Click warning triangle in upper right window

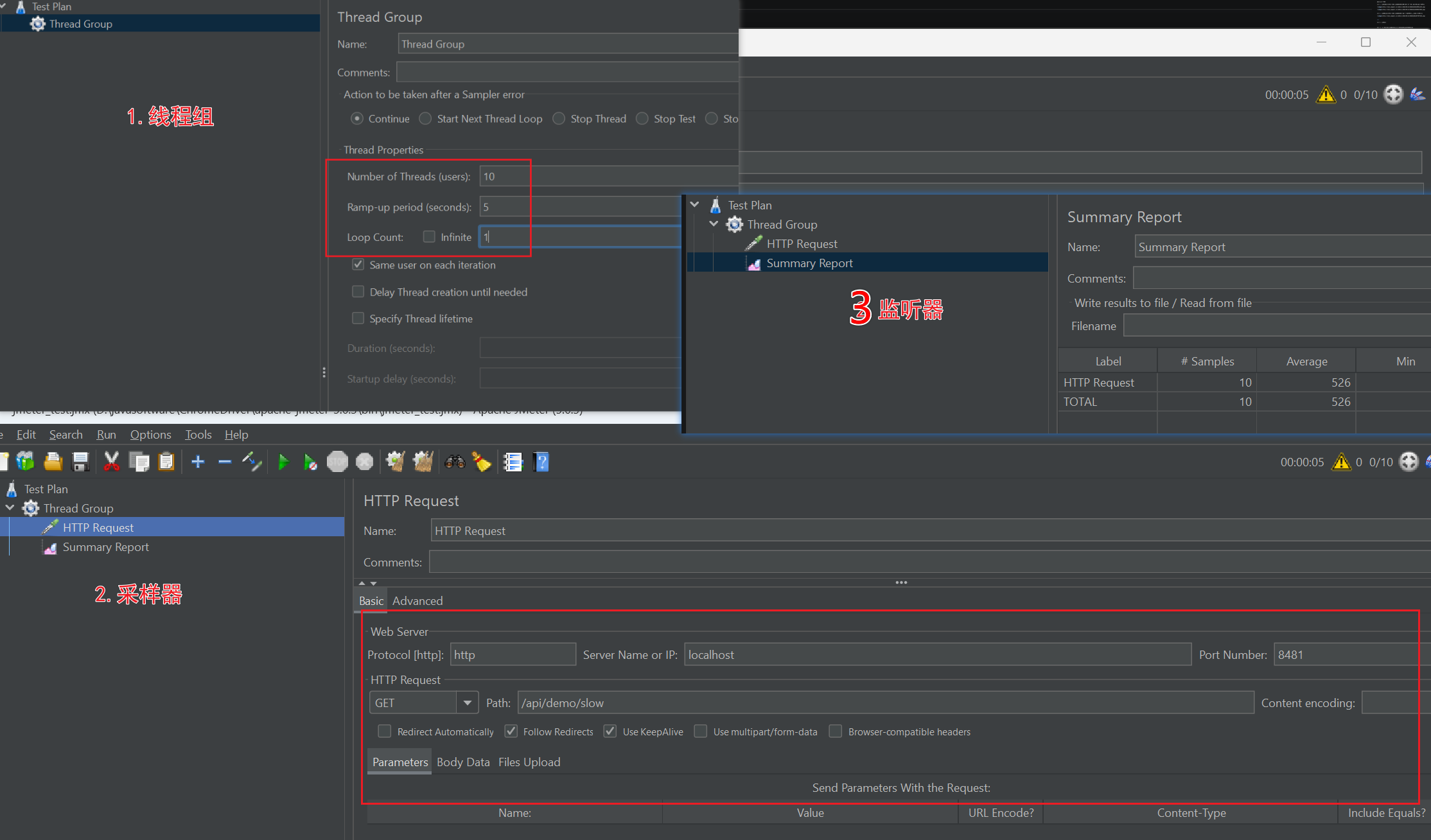[1326, 94]
